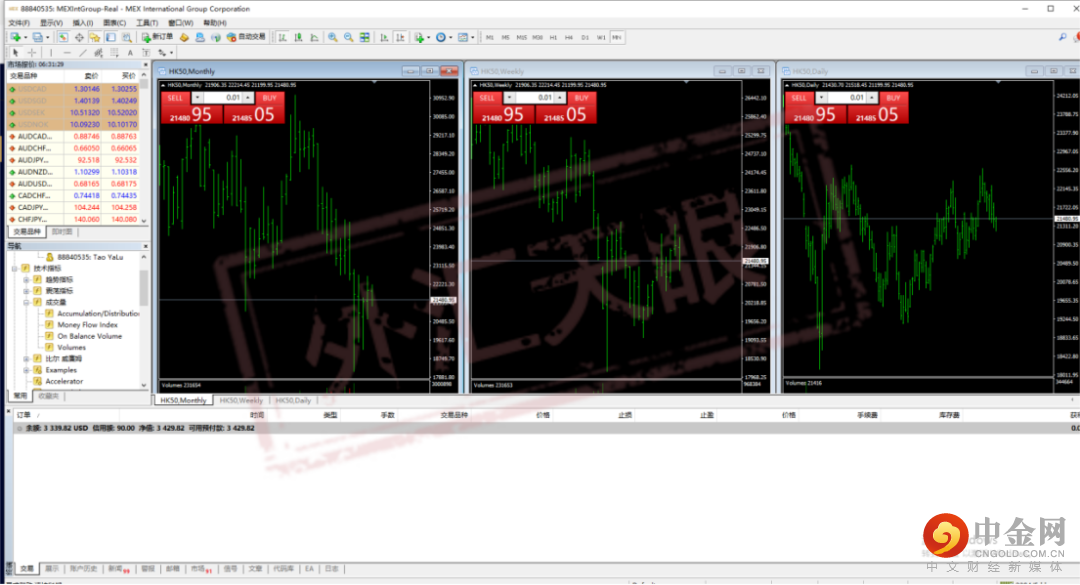Switch to bar chart icon
The width and height of the screenshot is (1080, 585).
pyautogui.click(x=282, y=37)
